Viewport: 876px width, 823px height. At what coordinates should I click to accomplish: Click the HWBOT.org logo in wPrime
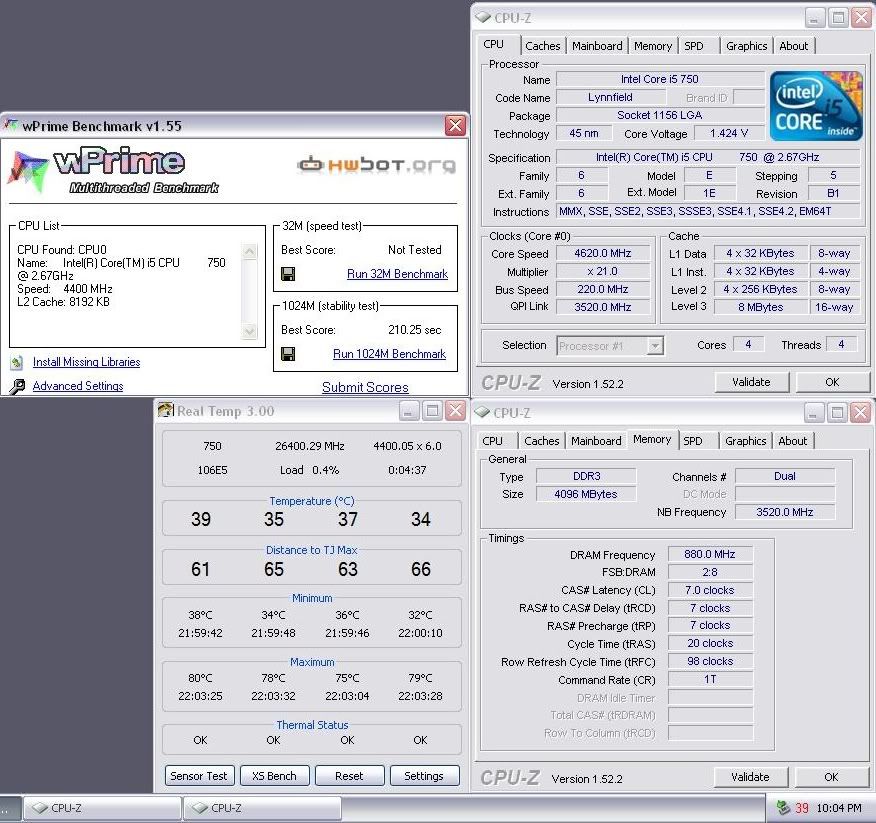377,165
